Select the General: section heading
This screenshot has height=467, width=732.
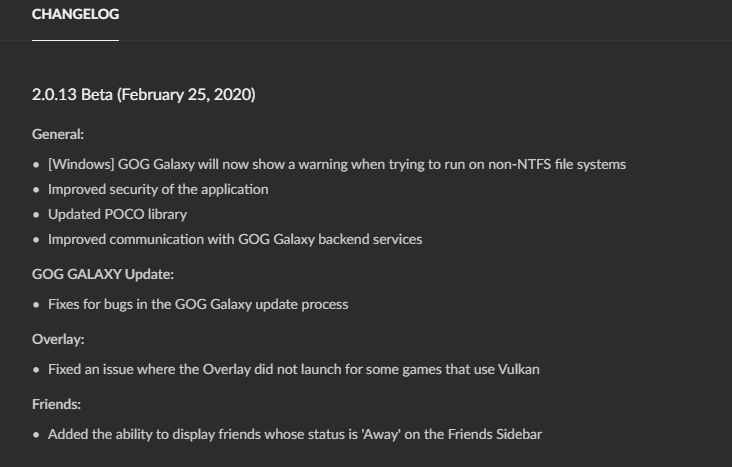pyautogui.click(x=58, y=133)
